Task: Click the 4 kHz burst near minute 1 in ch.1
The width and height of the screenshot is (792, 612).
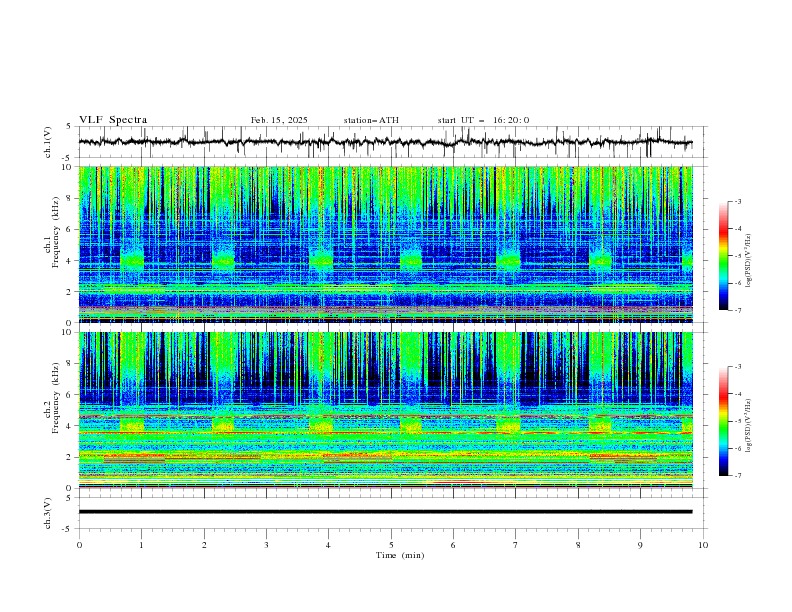Action: (x=132, y=260)
